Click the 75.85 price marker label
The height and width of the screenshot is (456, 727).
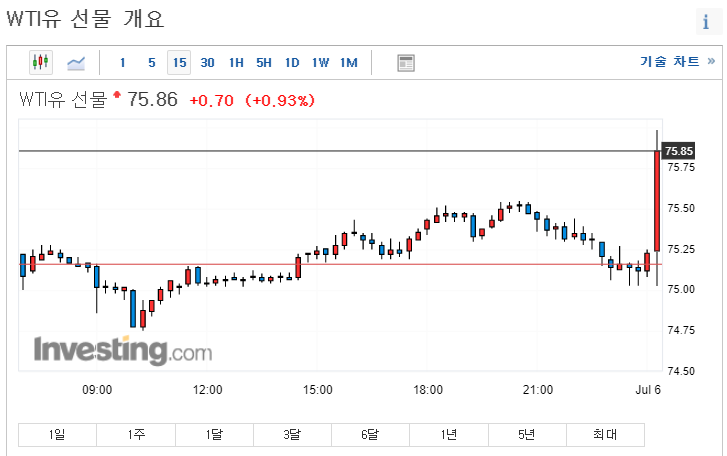coord(678,151)
